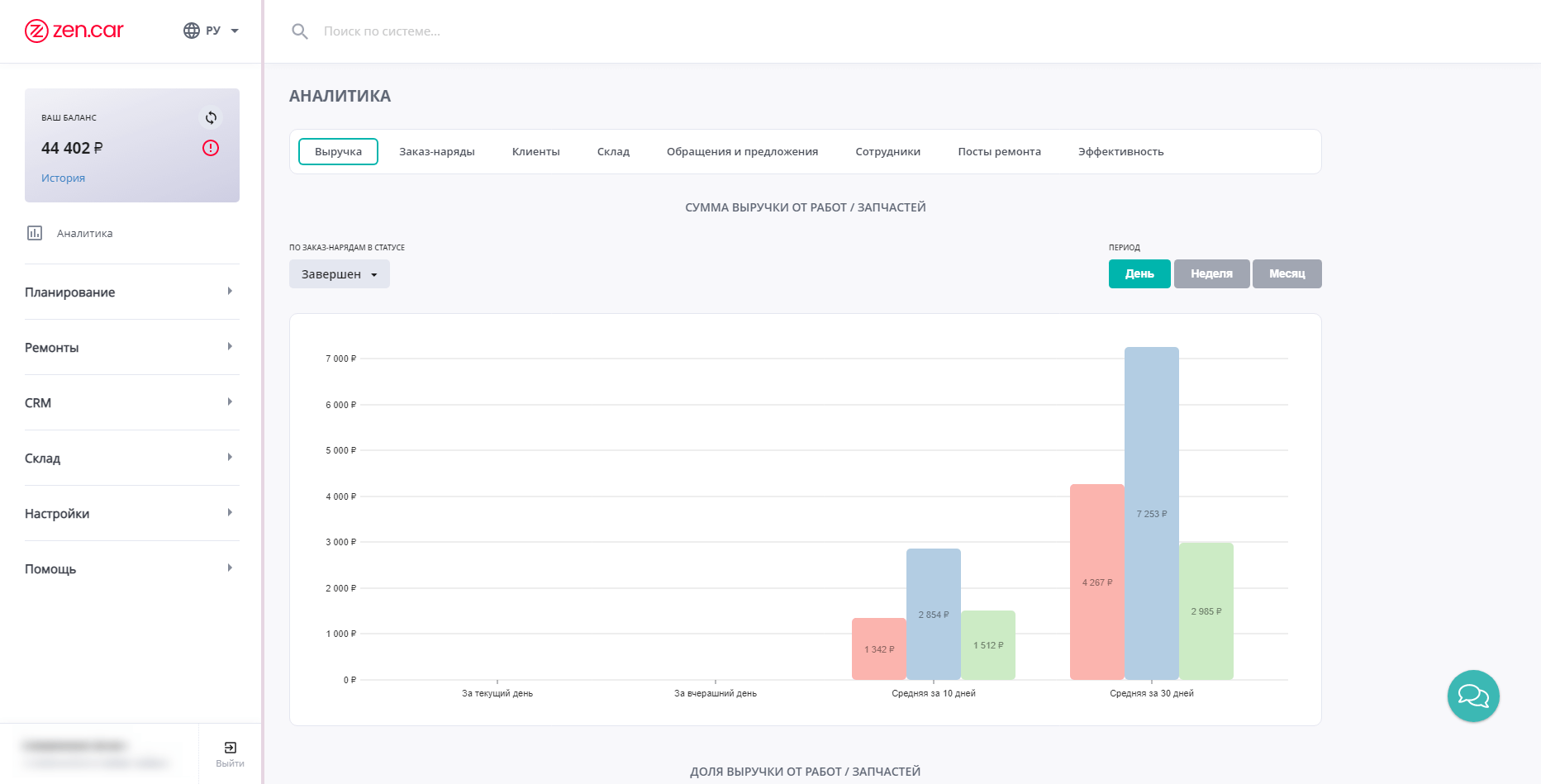Open the Завершен status dropdown
This screenshot has height=784, width=1541.
coord(340,273)
